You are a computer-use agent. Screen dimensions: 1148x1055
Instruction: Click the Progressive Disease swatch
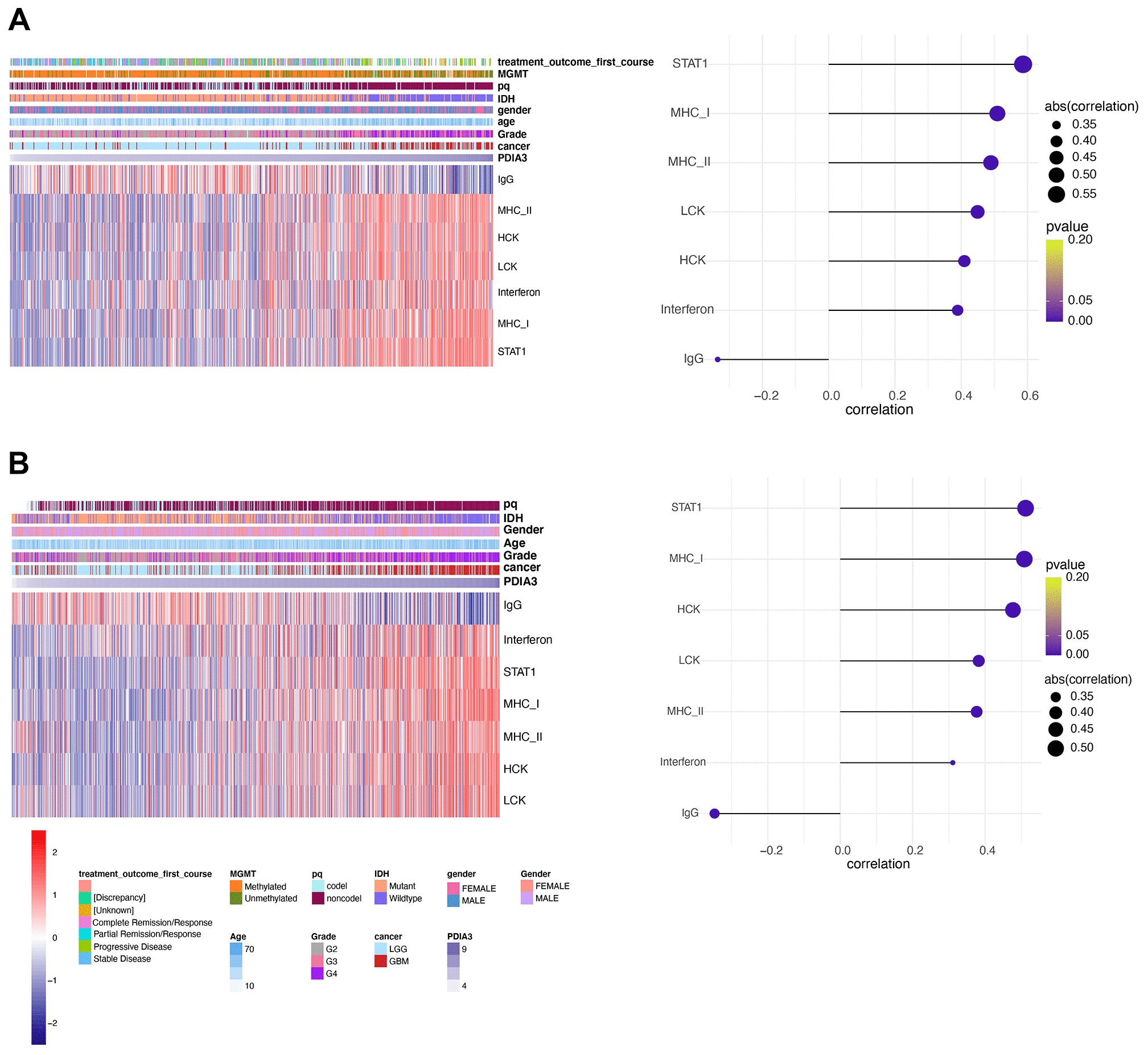pyautogui.click(x=85, y=946)
